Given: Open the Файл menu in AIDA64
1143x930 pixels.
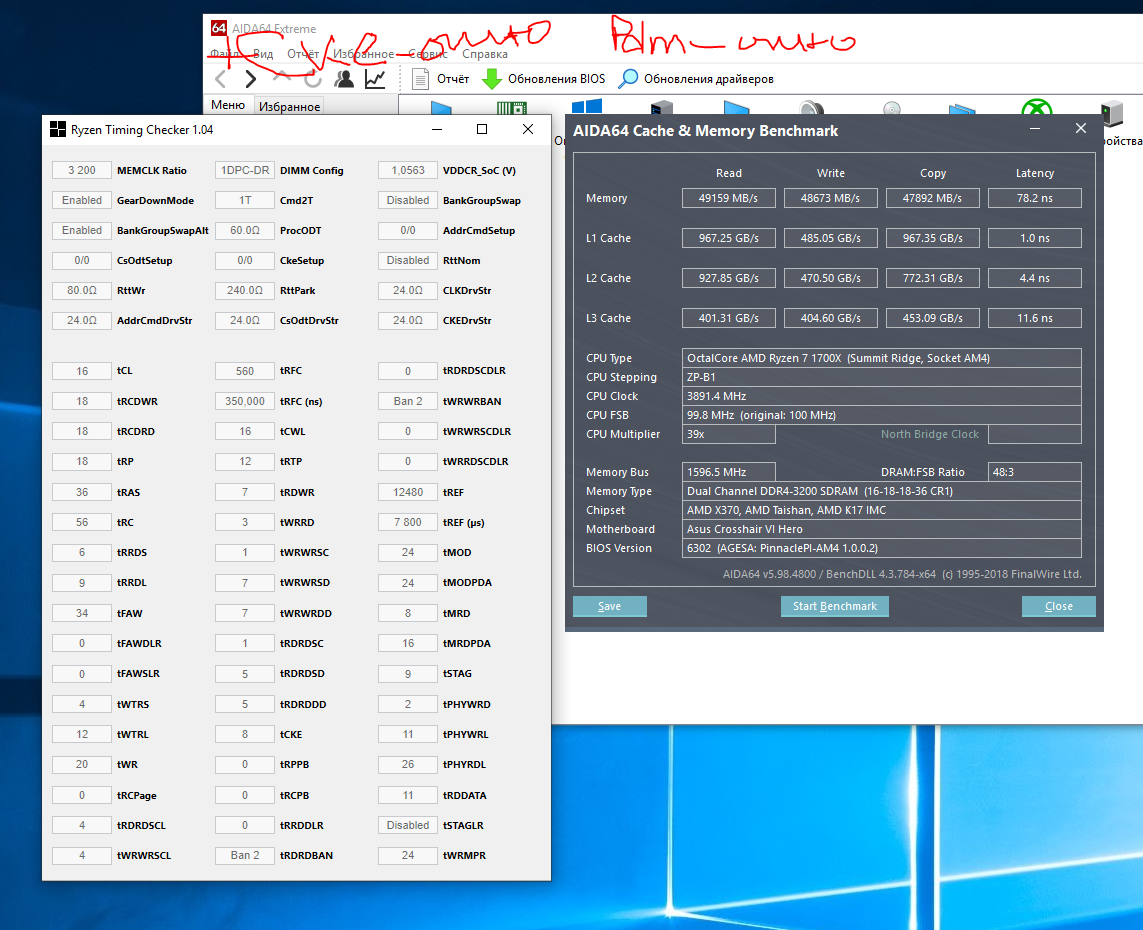Looking at the screenshot, I should coord(225,54).
